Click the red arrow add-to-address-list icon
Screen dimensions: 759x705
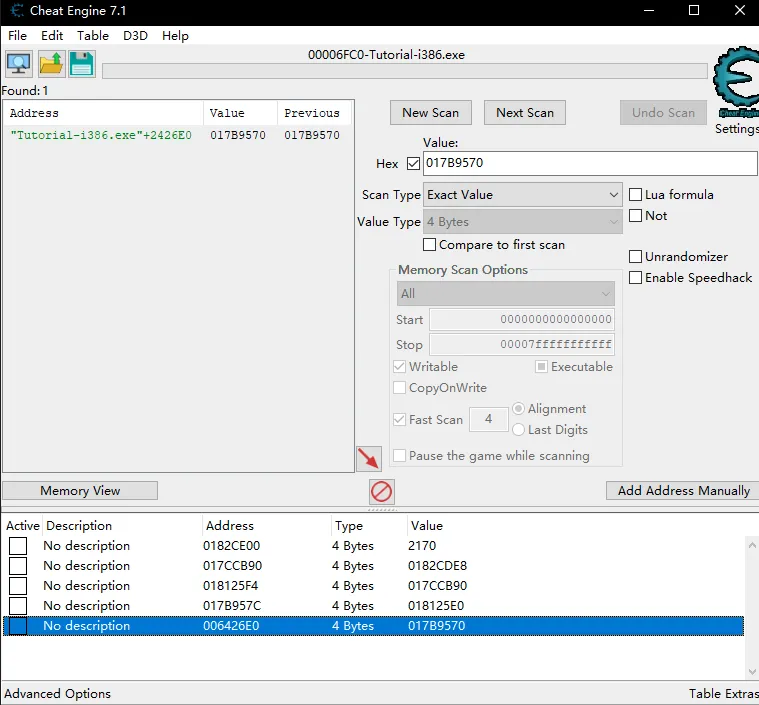369,459
